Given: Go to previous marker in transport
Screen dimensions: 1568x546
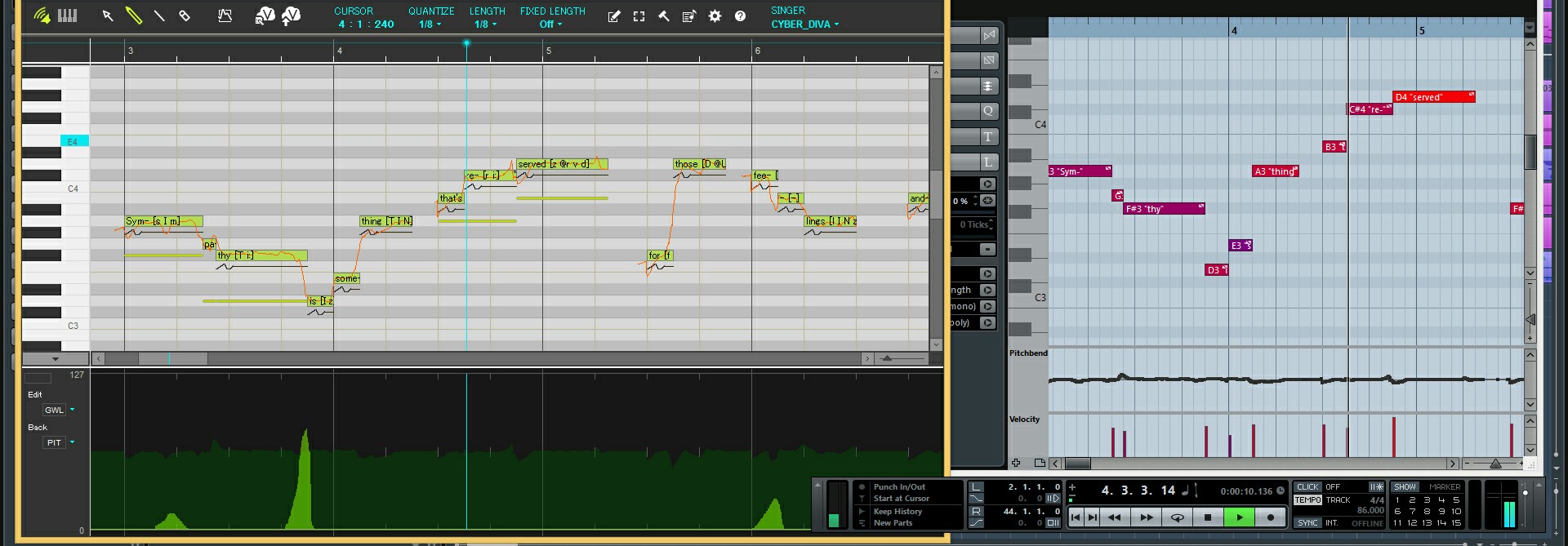Looking at the screenshot, I should 1076,517.
